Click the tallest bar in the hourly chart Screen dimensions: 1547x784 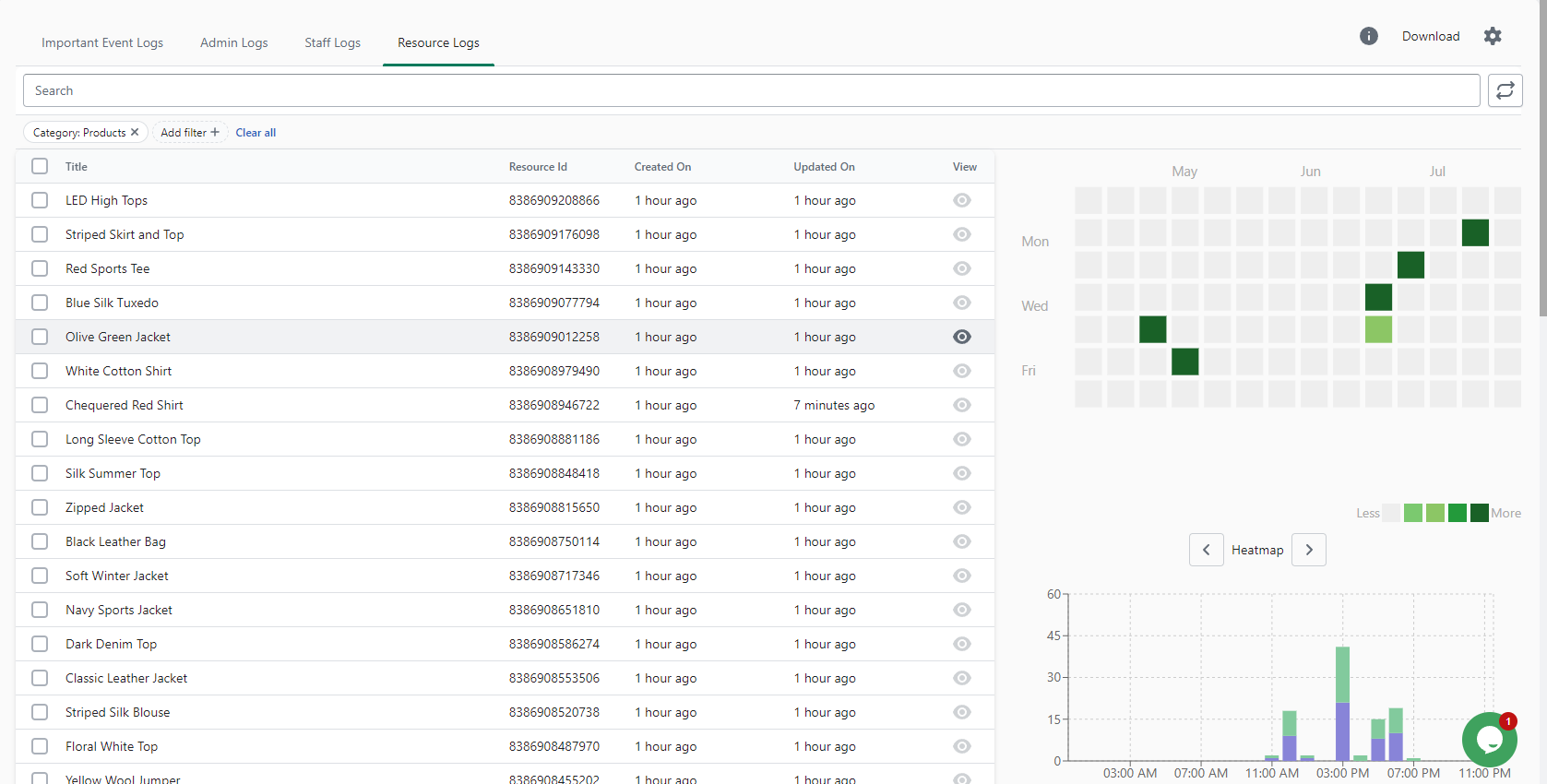[1342, 704]
